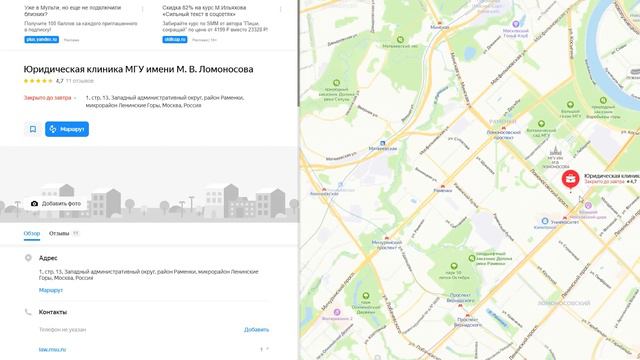Viewport: 640px width, 360px height.
Task: Click the Московский гольф клуб purple icon
Action: 516,24
